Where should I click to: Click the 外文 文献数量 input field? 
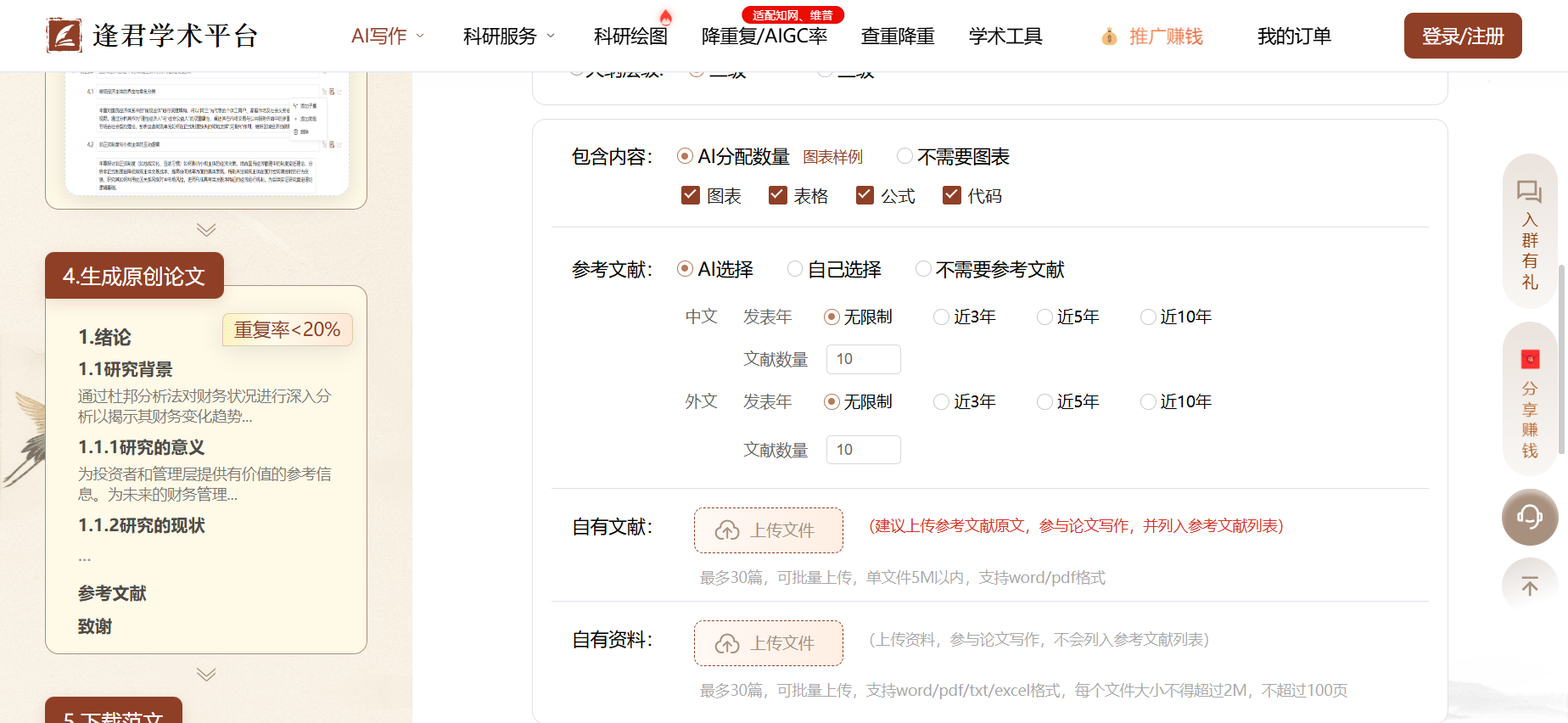tap(864, 450)
